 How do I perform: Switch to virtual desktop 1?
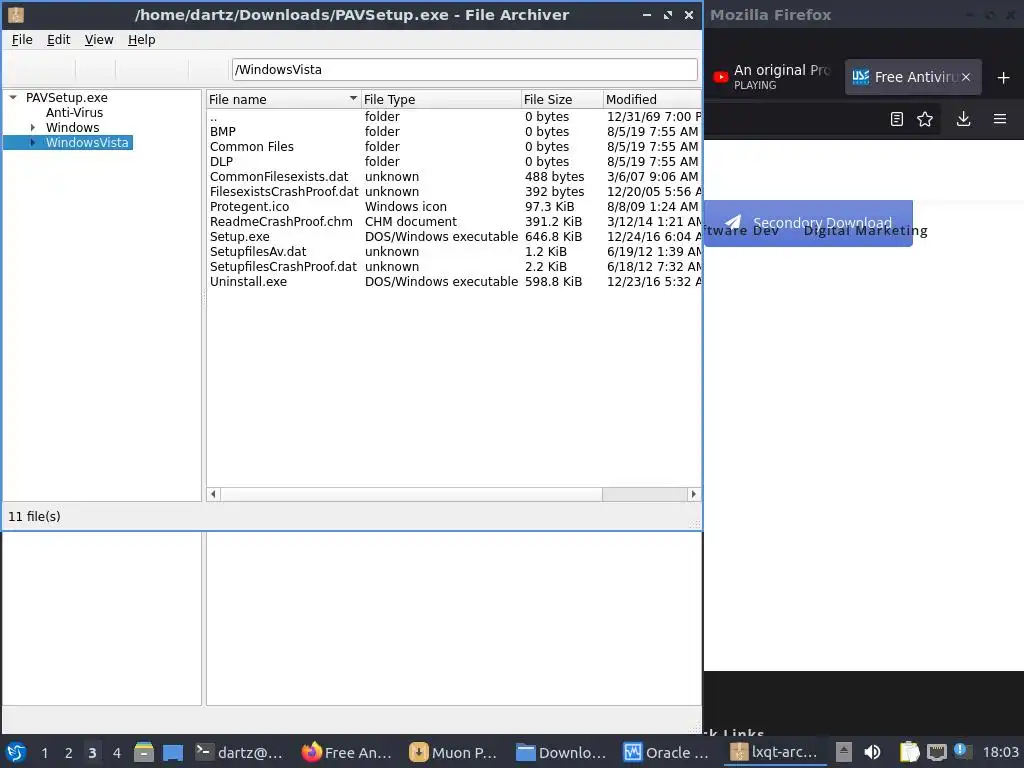tap(44, 753)
